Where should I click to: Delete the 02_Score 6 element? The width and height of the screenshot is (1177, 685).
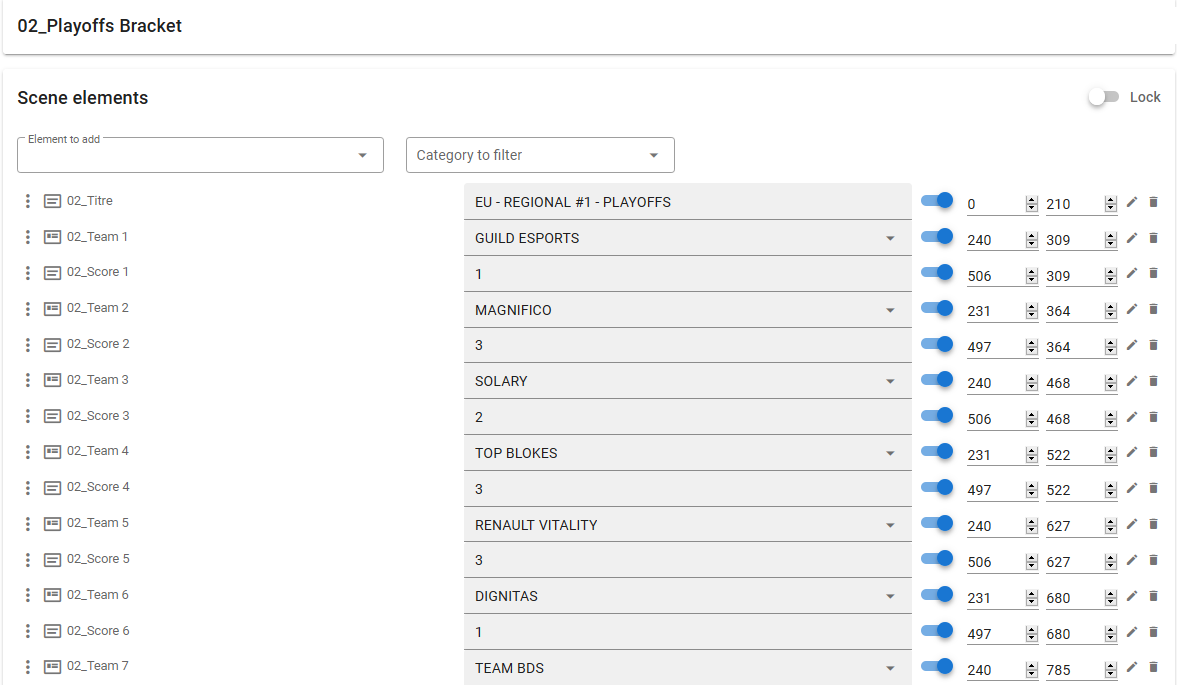pyautogui.click(x=1153, y=632)
